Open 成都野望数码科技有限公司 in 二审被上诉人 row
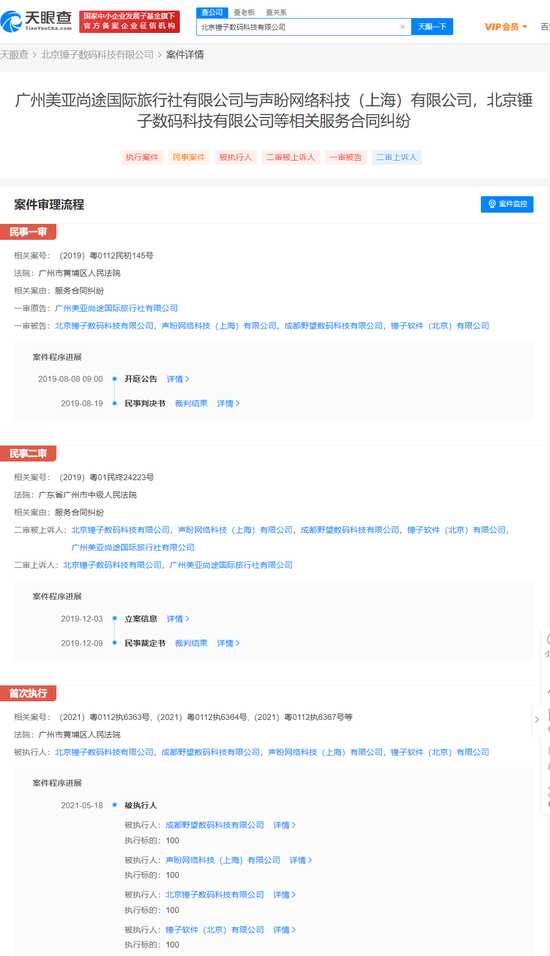550x956 pixels. click(x=351, y=530)
